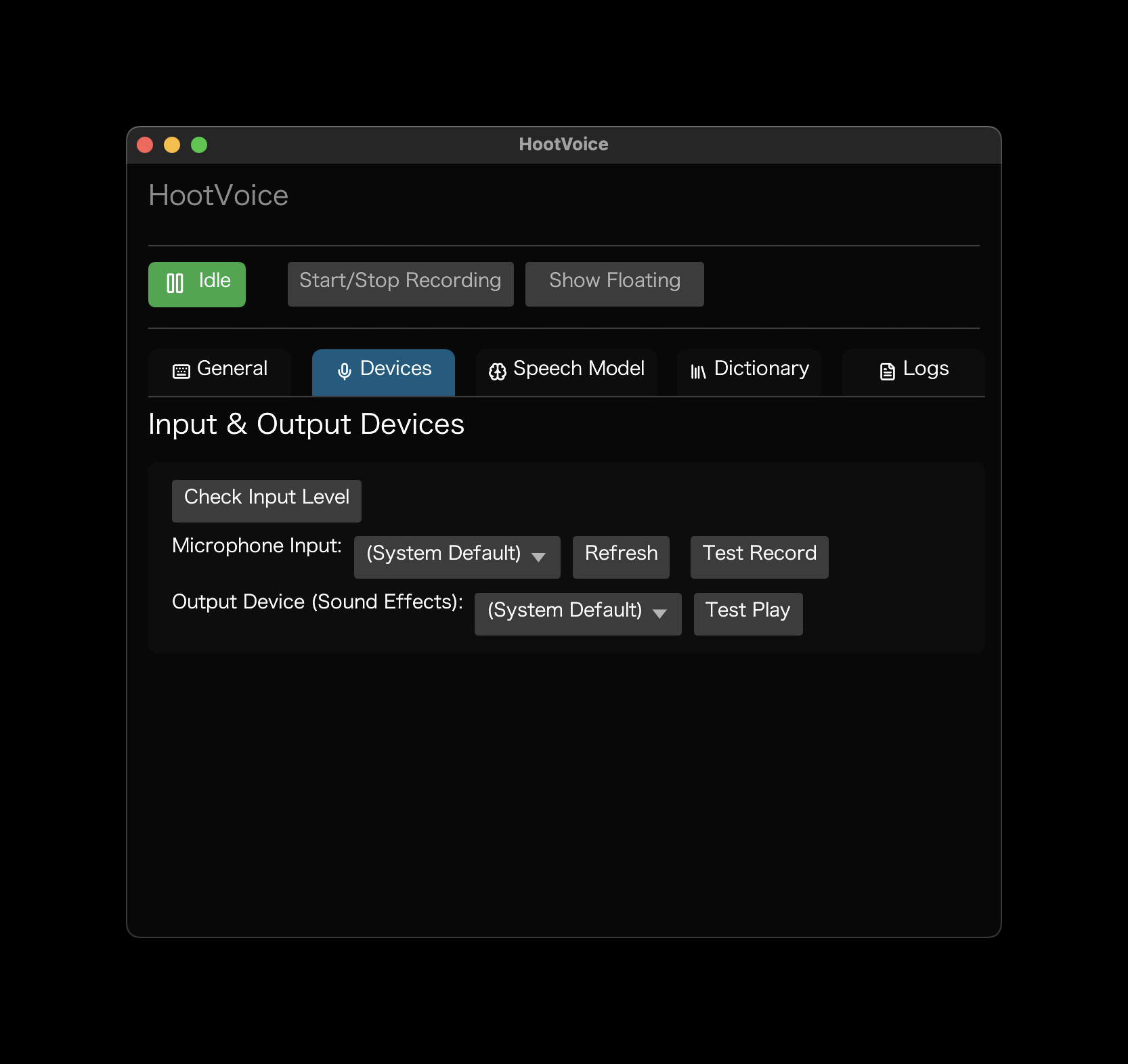Click the books icon for Dictionary

[698, 371]
